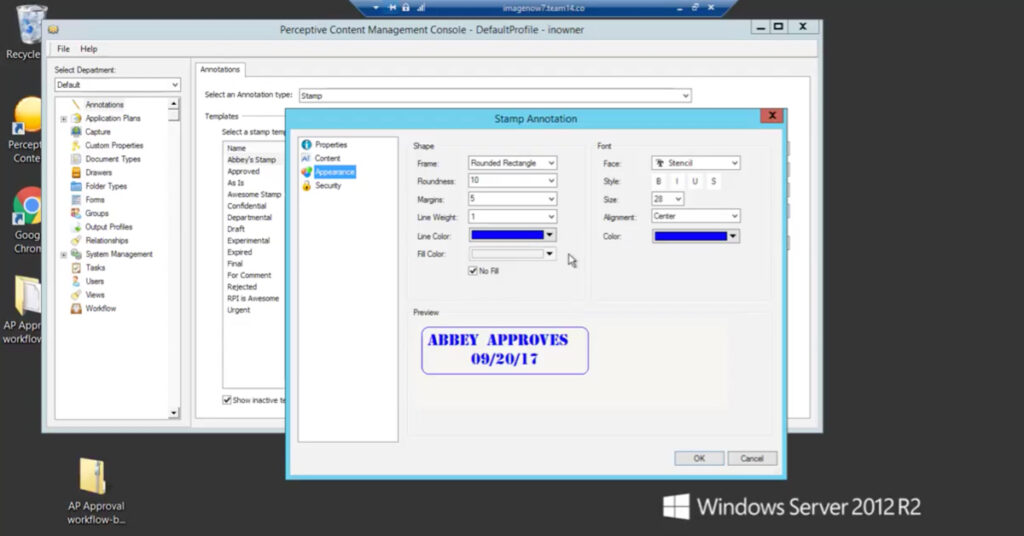This screenshot has width=1024, height=536.
Task: Switch to the Annotations tab
Action: [x=219, y=70]
